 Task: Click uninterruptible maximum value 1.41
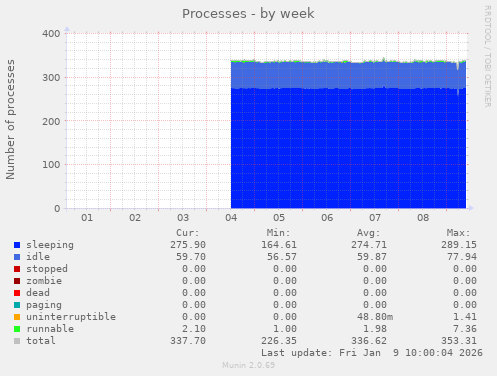tap(465, 317)
